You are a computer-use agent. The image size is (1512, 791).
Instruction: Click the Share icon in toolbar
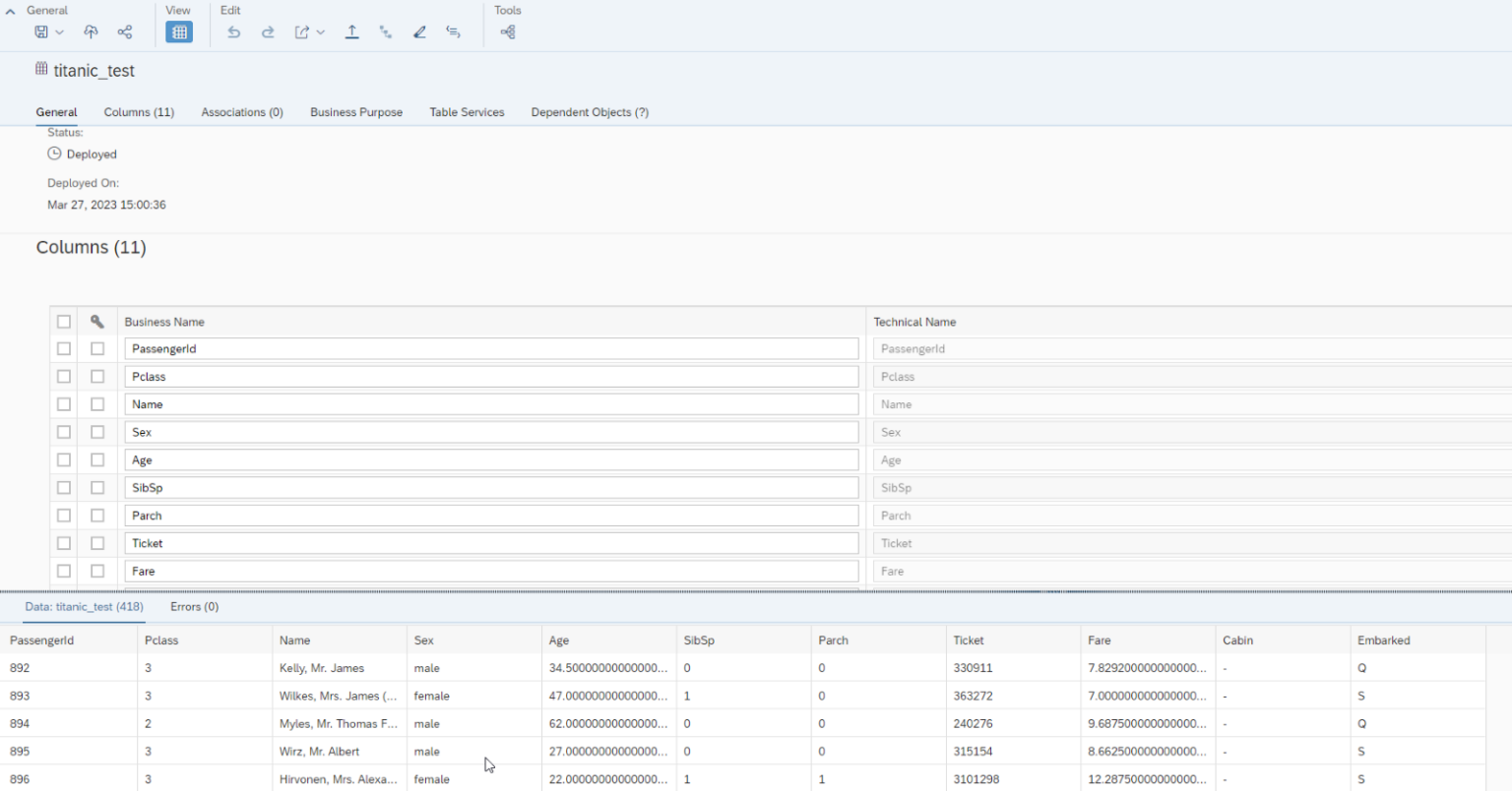125,32
